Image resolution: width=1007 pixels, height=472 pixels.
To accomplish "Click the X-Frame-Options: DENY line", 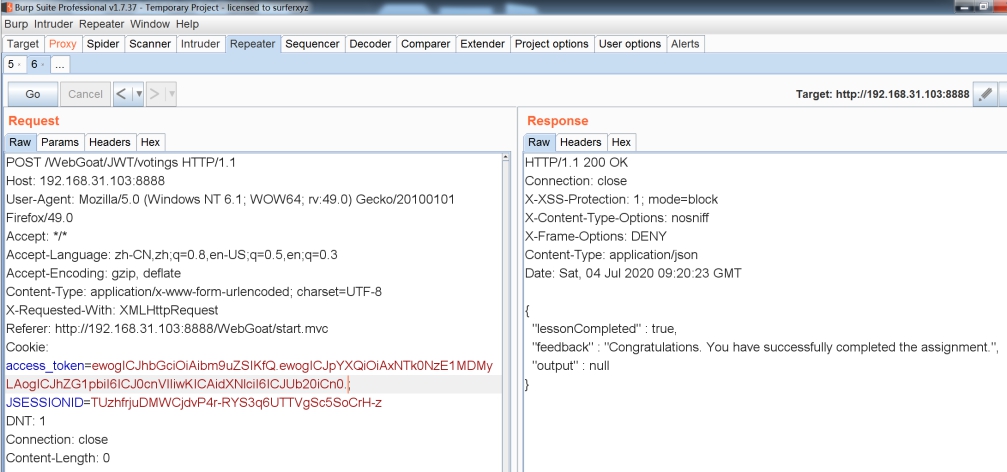I will tap(596, 236).
